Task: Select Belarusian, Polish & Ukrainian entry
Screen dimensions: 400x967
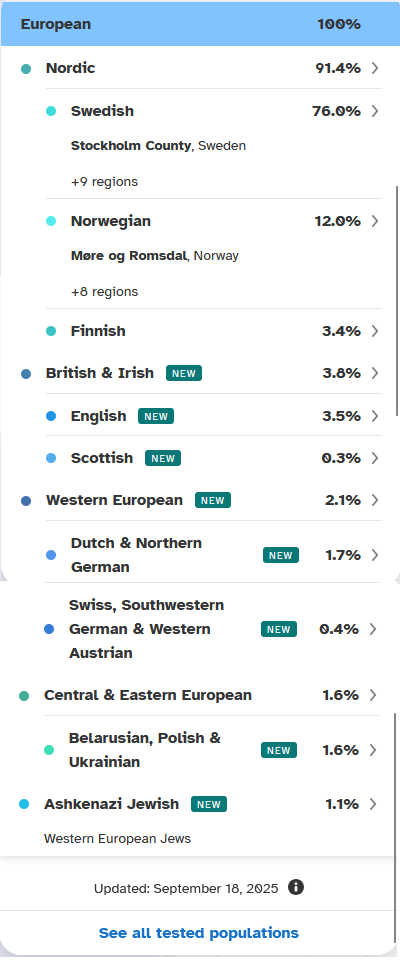Action: (x=212, y=750)
